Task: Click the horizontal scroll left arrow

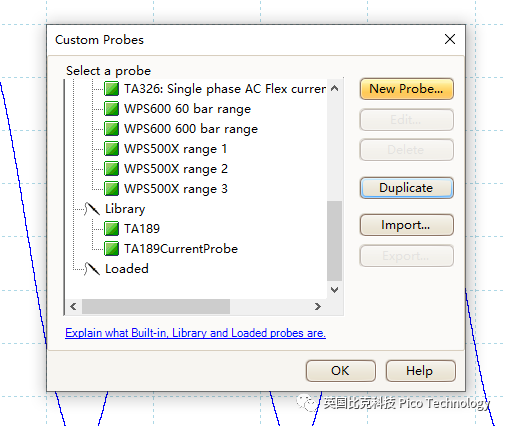Action: (x=74, y=306)
